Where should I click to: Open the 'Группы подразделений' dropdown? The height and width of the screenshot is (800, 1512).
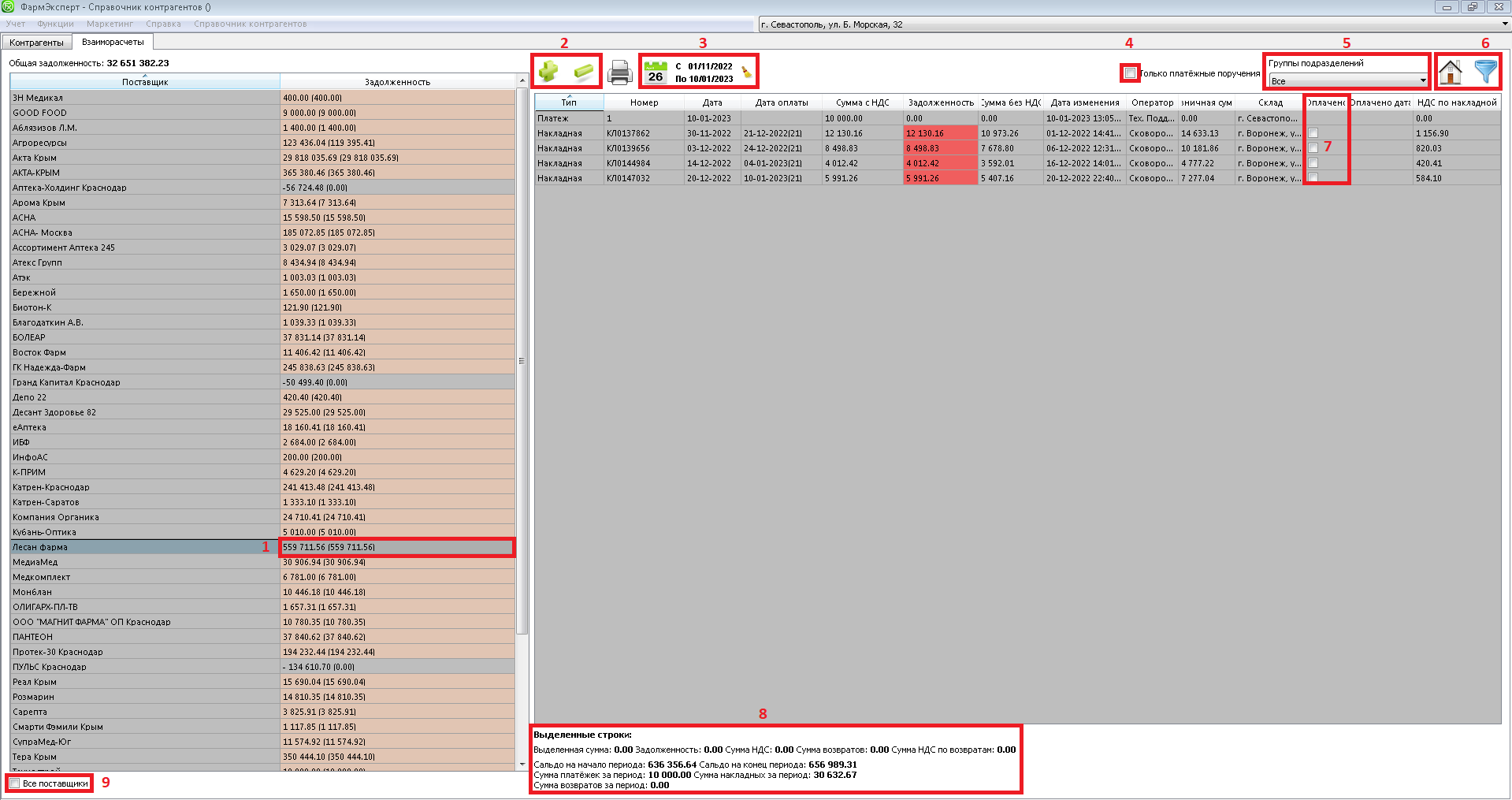pos(1422,81)
